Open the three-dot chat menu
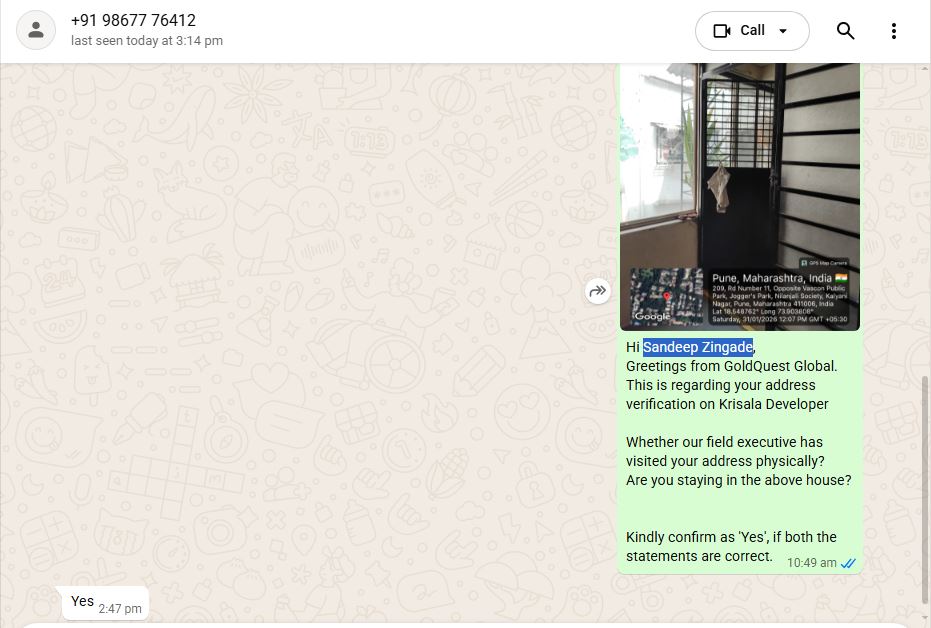This screenshot has width=931, height=628. coord(894,31)
